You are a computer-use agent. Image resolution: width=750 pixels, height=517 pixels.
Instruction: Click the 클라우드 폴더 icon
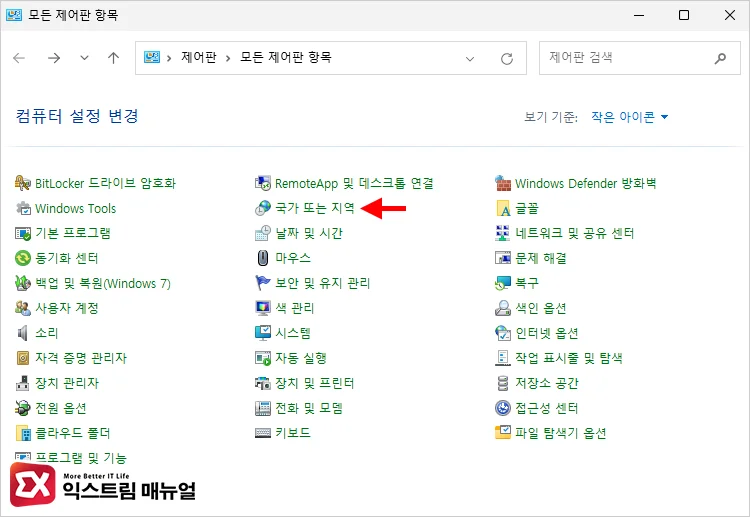(x=22, y=433)
